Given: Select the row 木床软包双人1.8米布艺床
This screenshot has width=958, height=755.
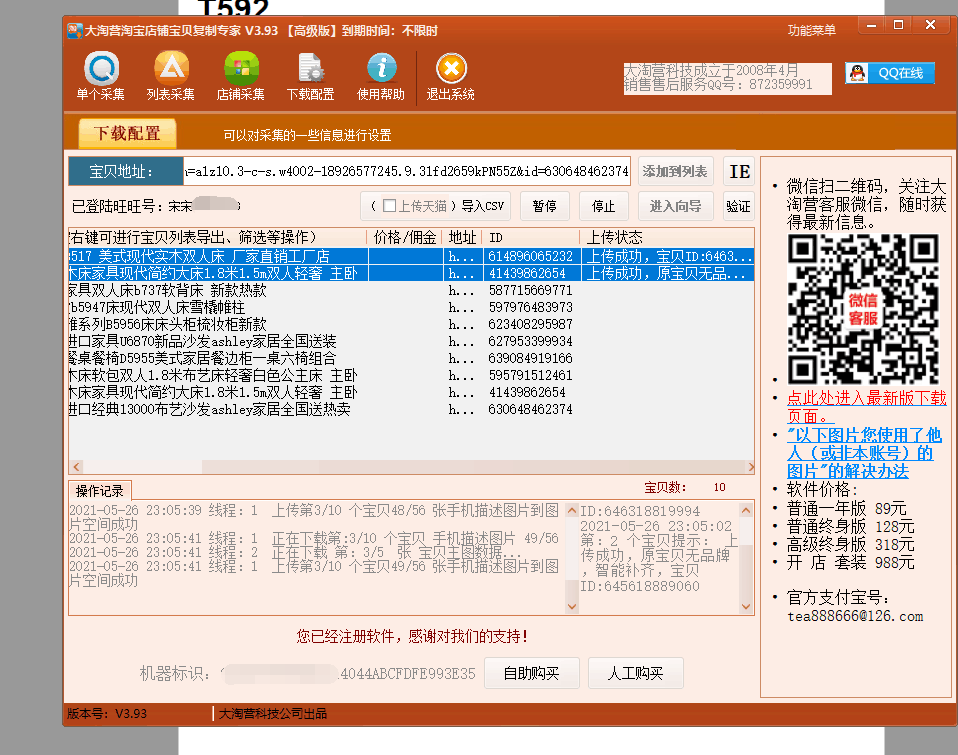Looking at the screenshot, I should (411, 376).
